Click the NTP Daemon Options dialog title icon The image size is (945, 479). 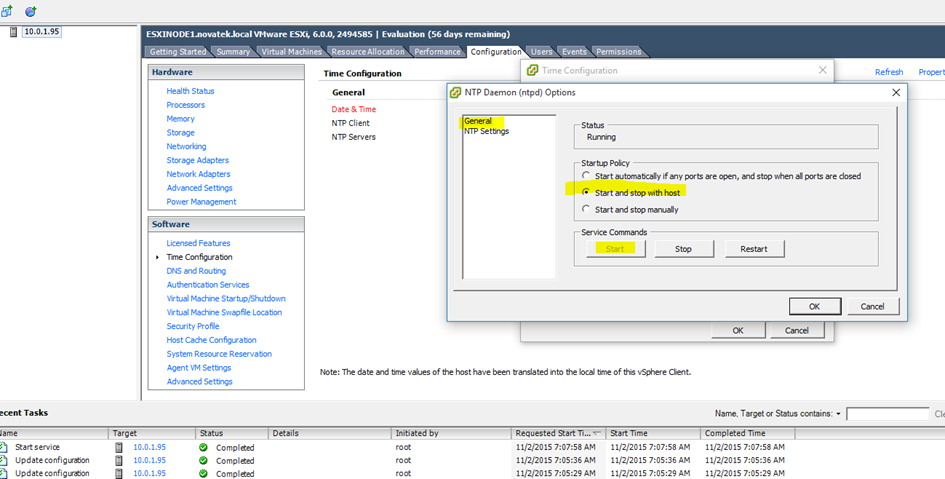click(x=456, y=92)
